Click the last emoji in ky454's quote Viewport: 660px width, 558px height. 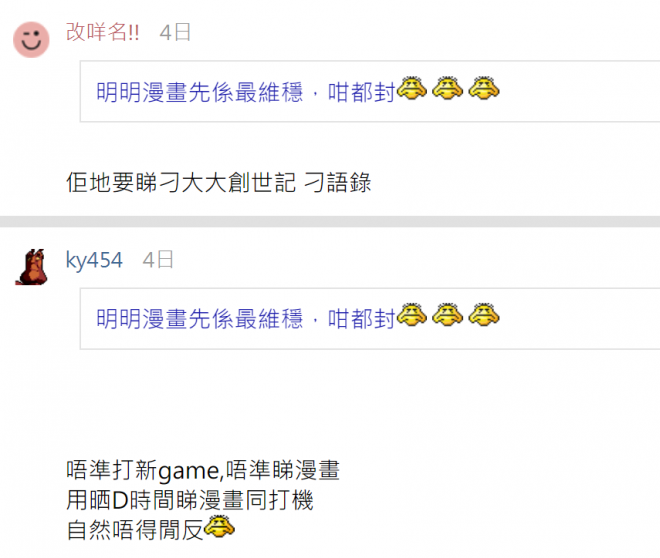(484, 315)
